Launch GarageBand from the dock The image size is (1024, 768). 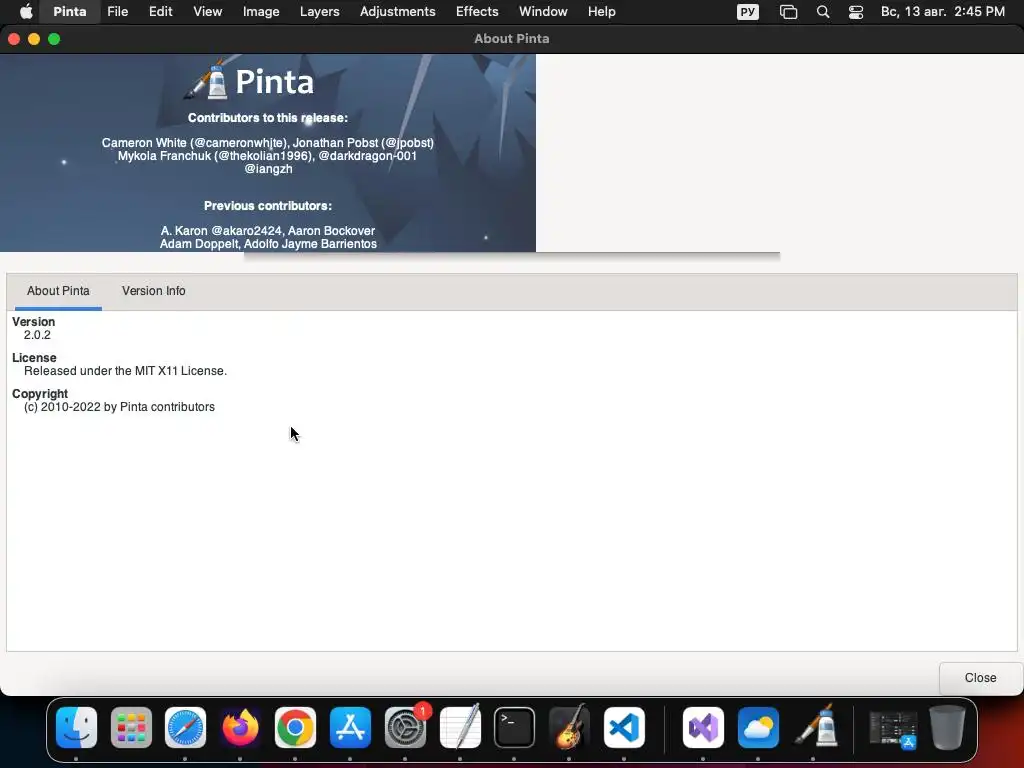pos(569,727)
